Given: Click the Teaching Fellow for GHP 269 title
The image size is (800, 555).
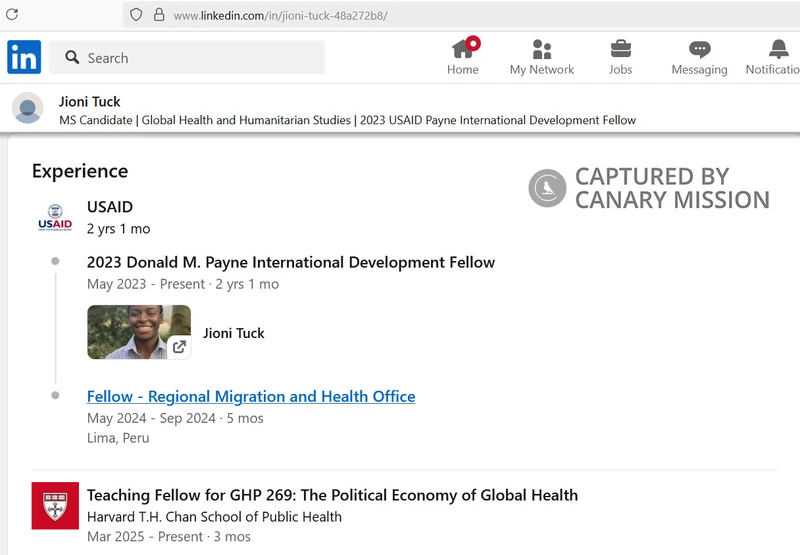Looking at the screenshot, I should 332,495.
